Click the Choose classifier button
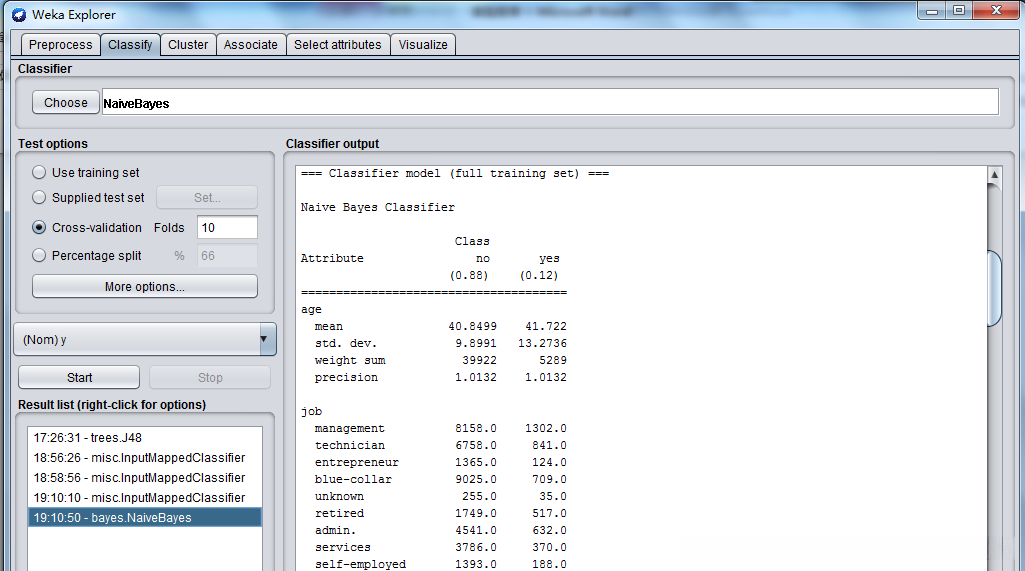Screen dimensions: 1025x571 66,102
